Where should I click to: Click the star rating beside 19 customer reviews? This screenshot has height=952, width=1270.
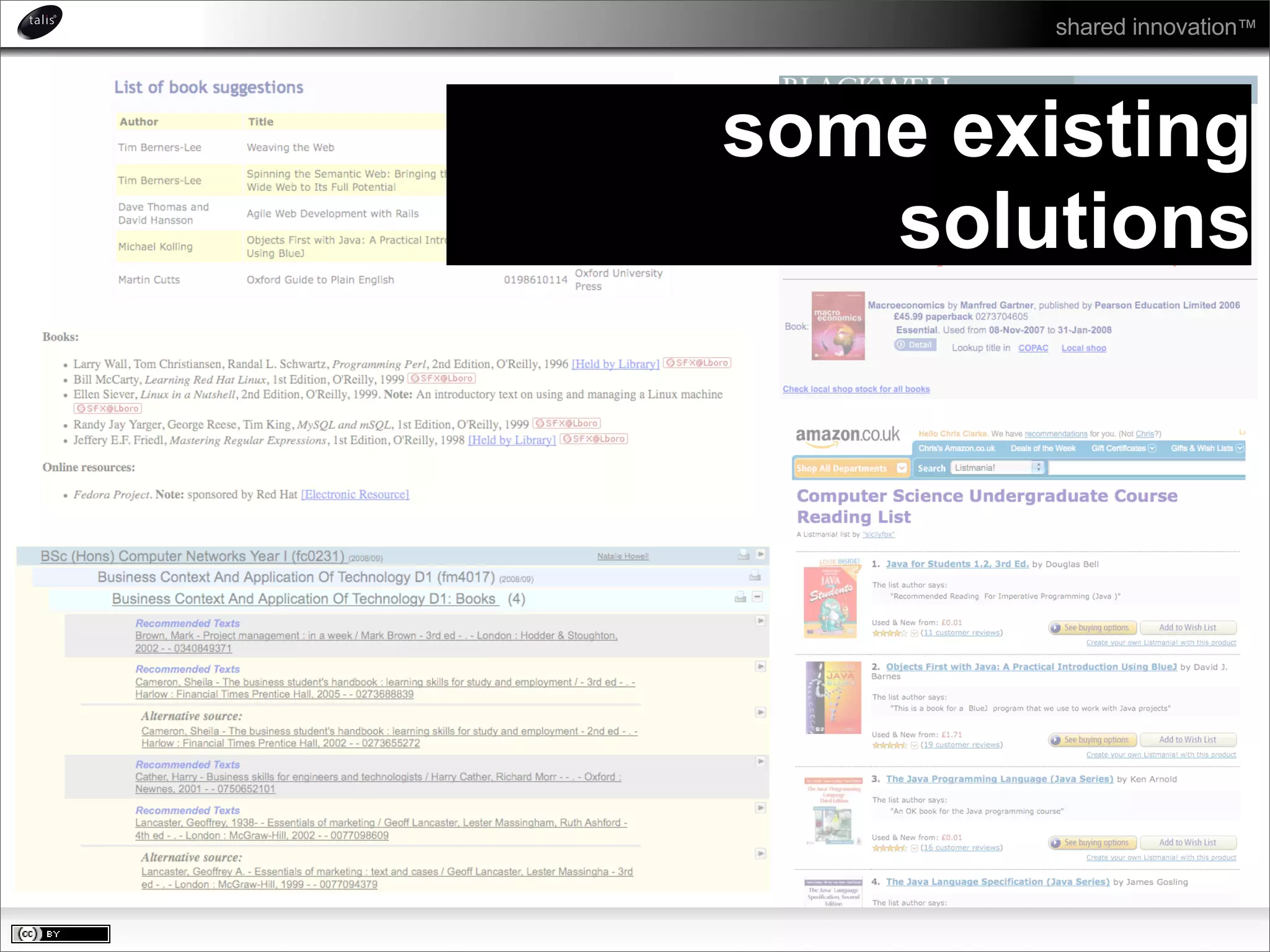(x=889, y=745)
